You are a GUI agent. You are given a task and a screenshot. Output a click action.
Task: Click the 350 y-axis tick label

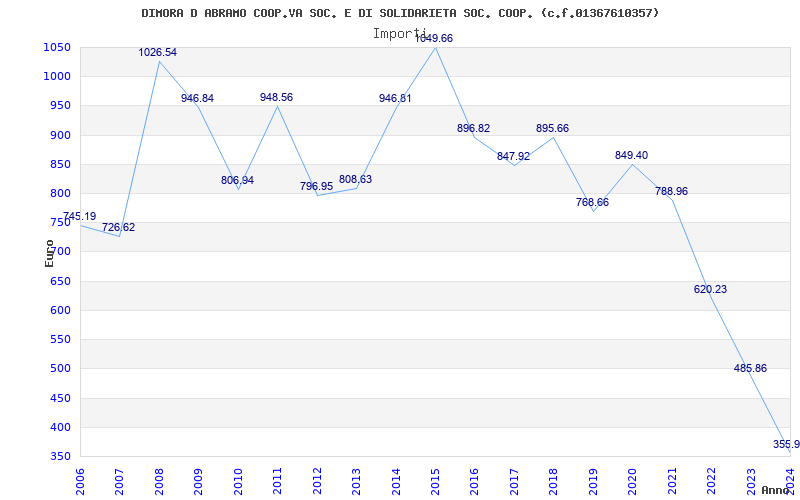point(61,457)
